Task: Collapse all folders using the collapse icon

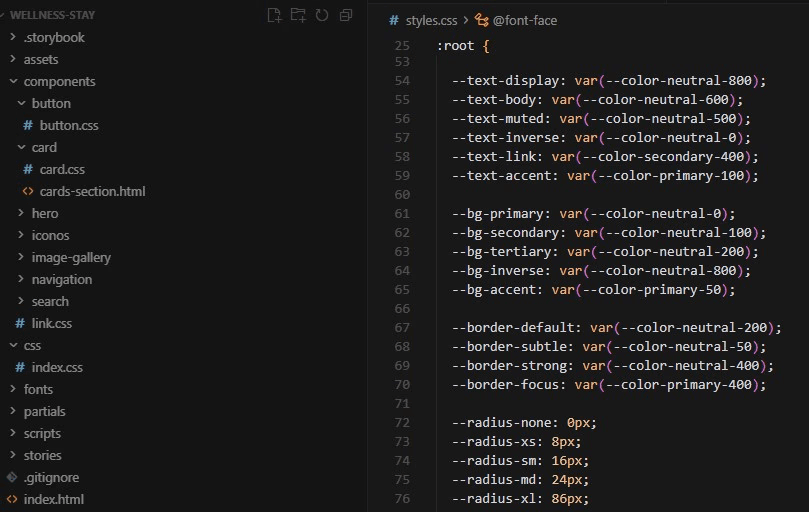Action: click(x=346, y=15)
